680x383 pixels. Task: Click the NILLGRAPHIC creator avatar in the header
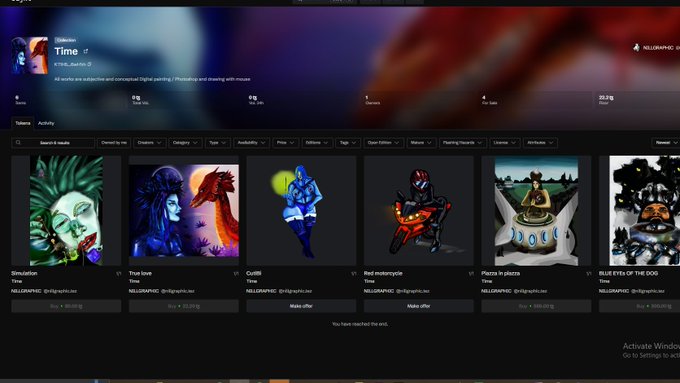pos(636,47)
